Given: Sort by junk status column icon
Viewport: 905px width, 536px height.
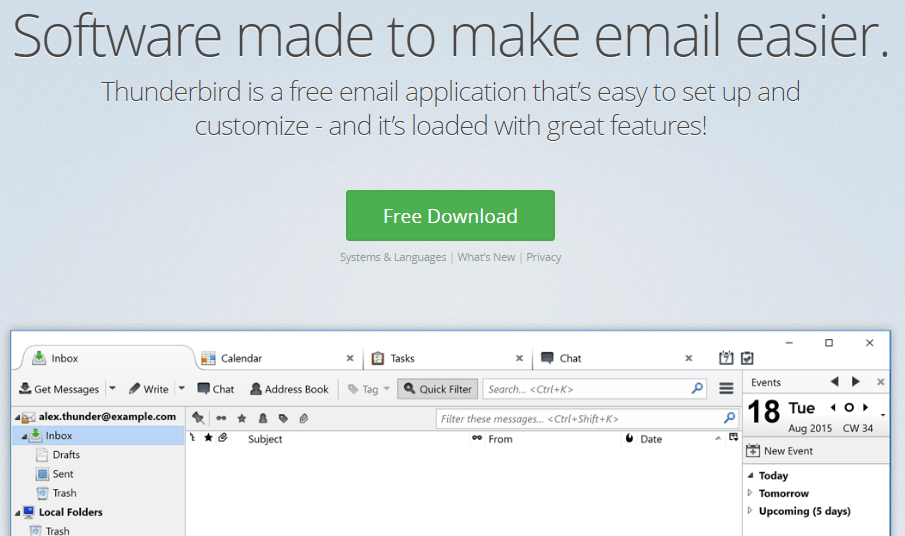Looking at the screenshot, I should point(629,438).
